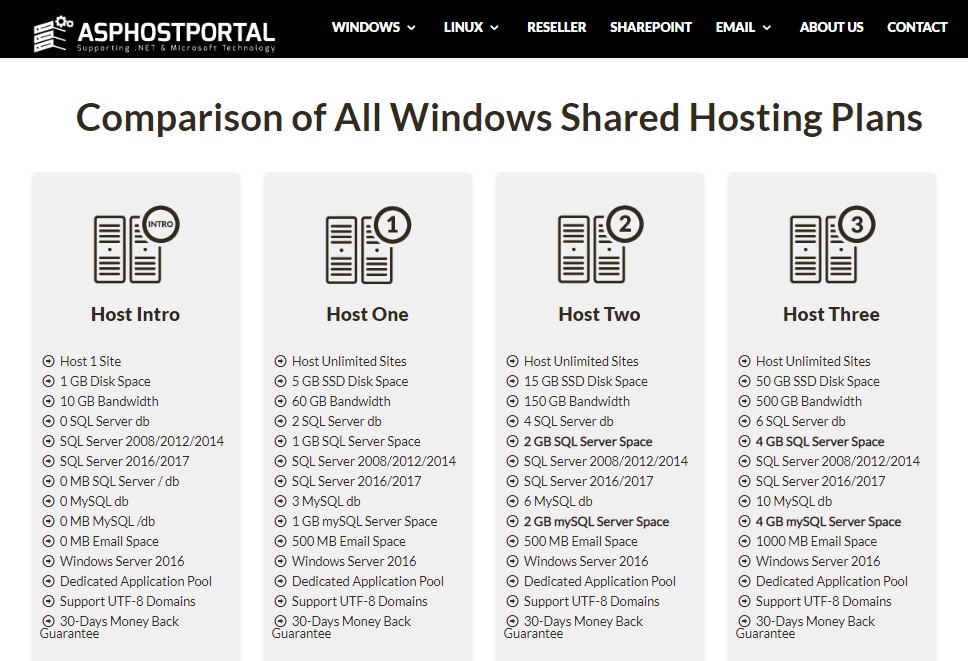Viewport: 968px width, 661px height.
Task: Click the bullet icon beside 2 GB SQL Server Space
Action: (512, 441)
